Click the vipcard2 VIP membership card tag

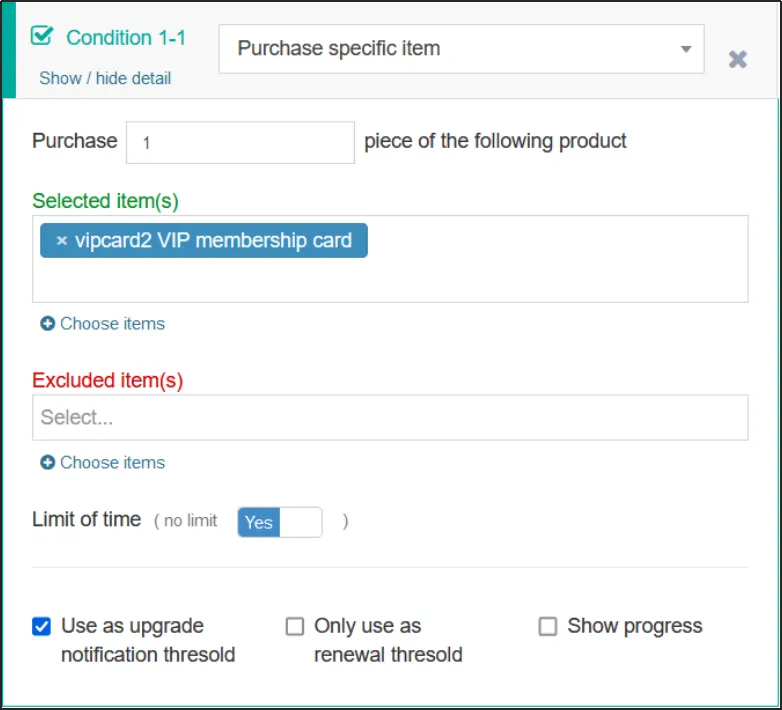213,241
